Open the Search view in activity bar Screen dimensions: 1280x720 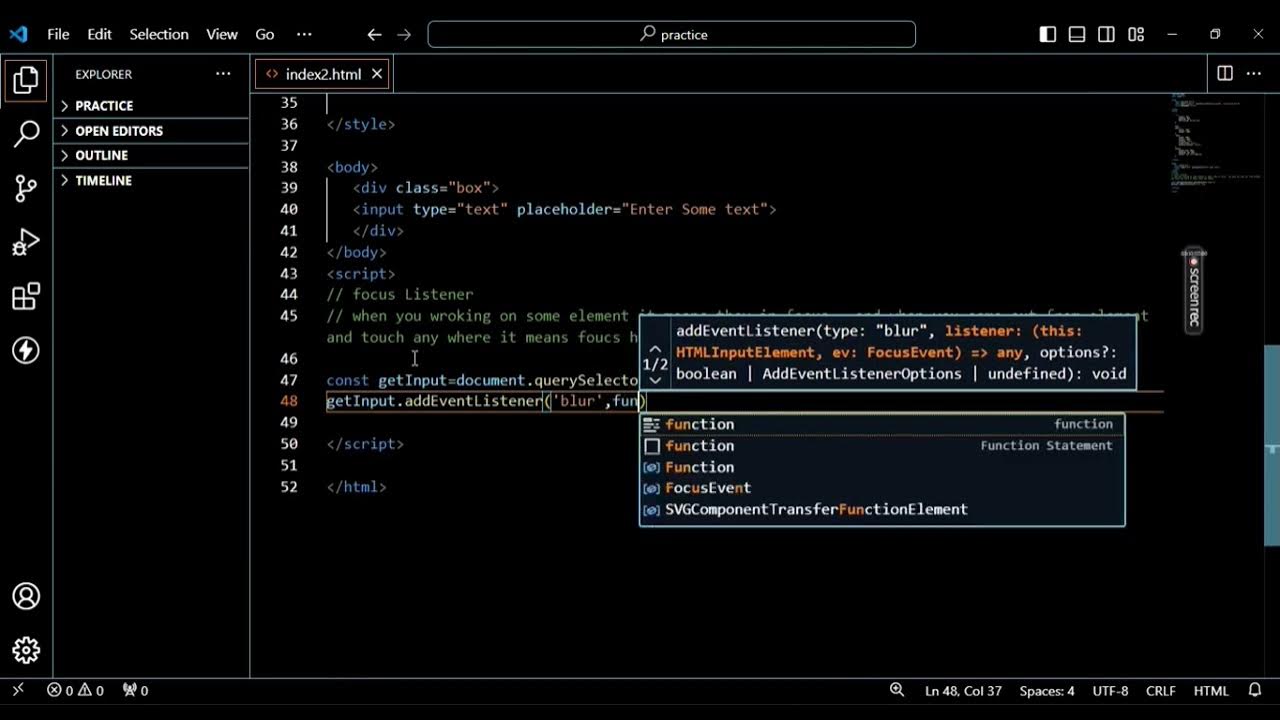point(26,134)
